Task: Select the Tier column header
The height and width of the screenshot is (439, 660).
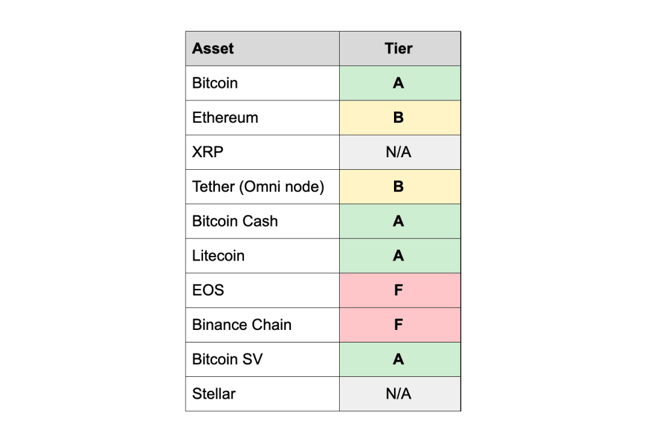Action: 400,48
